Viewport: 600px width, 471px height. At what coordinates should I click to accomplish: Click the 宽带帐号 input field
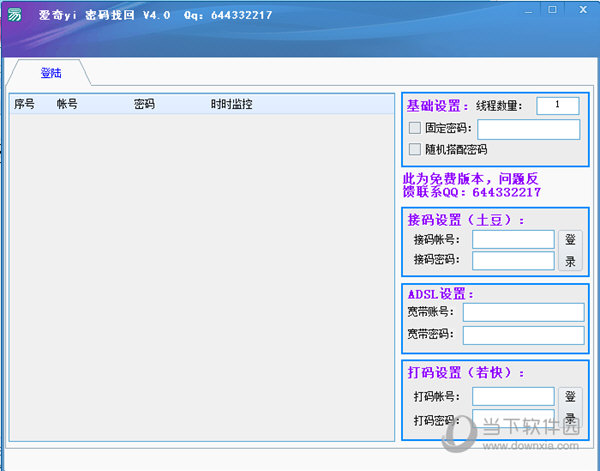(523, 312)
